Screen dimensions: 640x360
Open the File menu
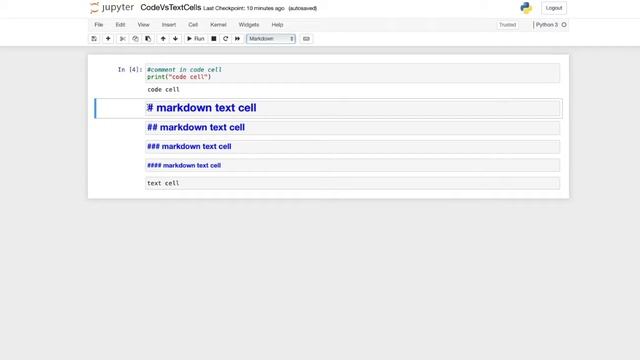coord(99,25)
